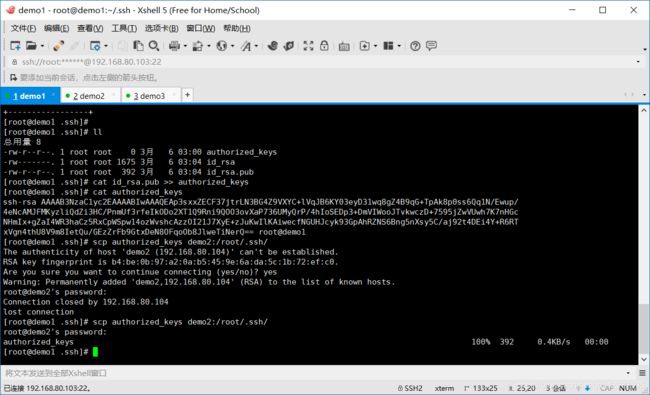Click the compose bar menu icon at bottom right
This screenshot has width=650, height=395.
tap(642, 373)
